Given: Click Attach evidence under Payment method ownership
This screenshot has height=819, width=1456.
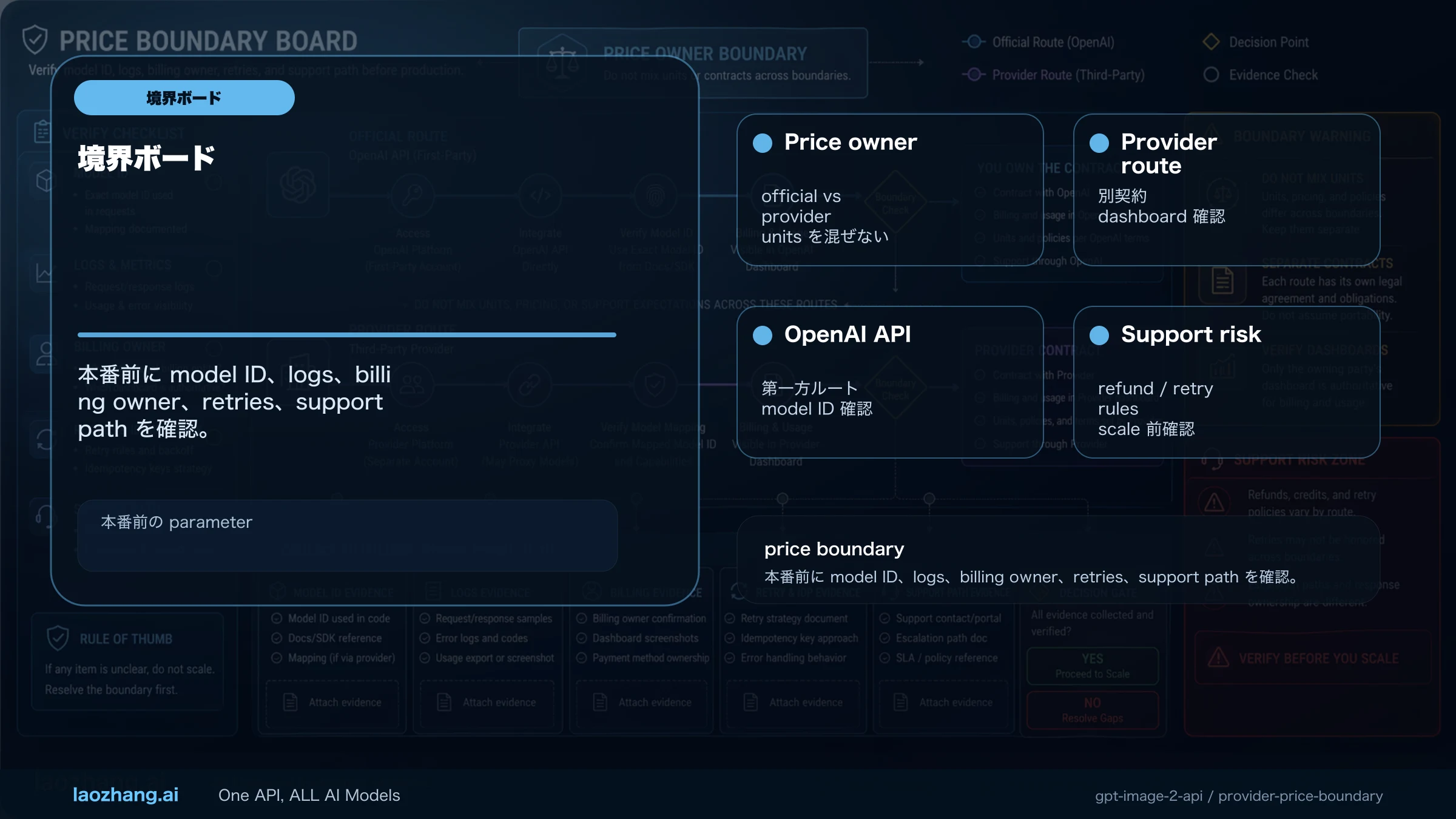Looking at the screenshot, I should [642, 702].
